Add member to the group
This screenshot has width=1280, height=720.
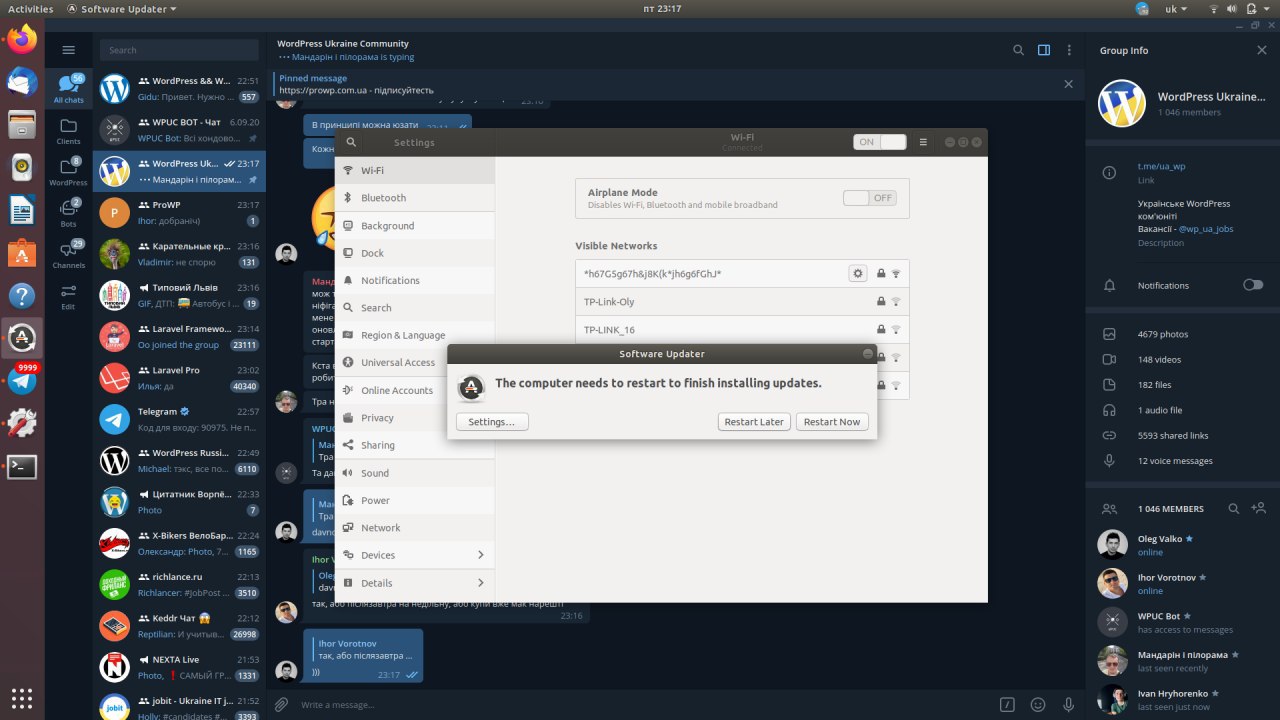[1260, 509]
